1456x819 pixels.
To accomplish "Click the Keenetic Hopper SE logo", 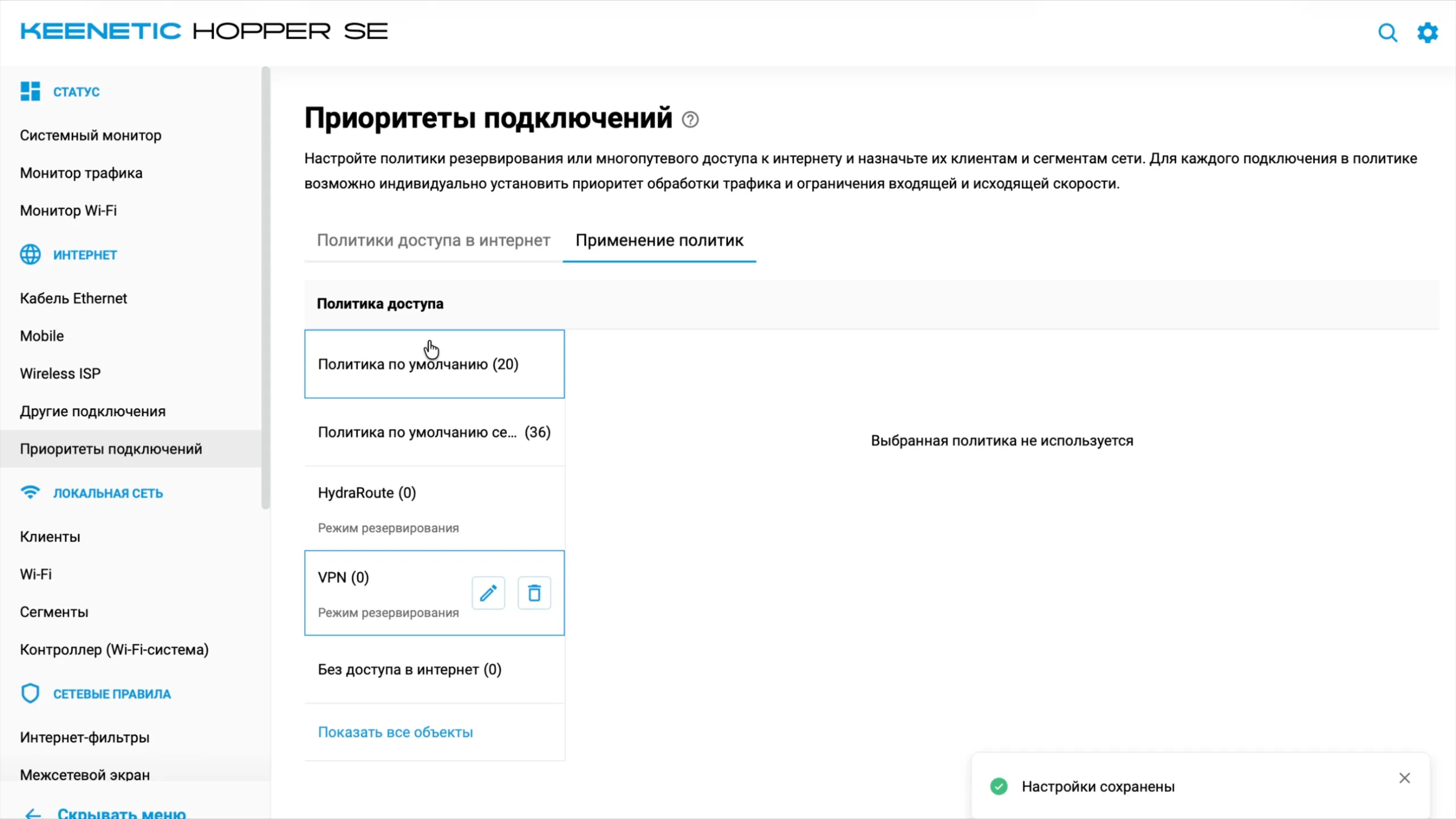I will [x=204, y=31].
